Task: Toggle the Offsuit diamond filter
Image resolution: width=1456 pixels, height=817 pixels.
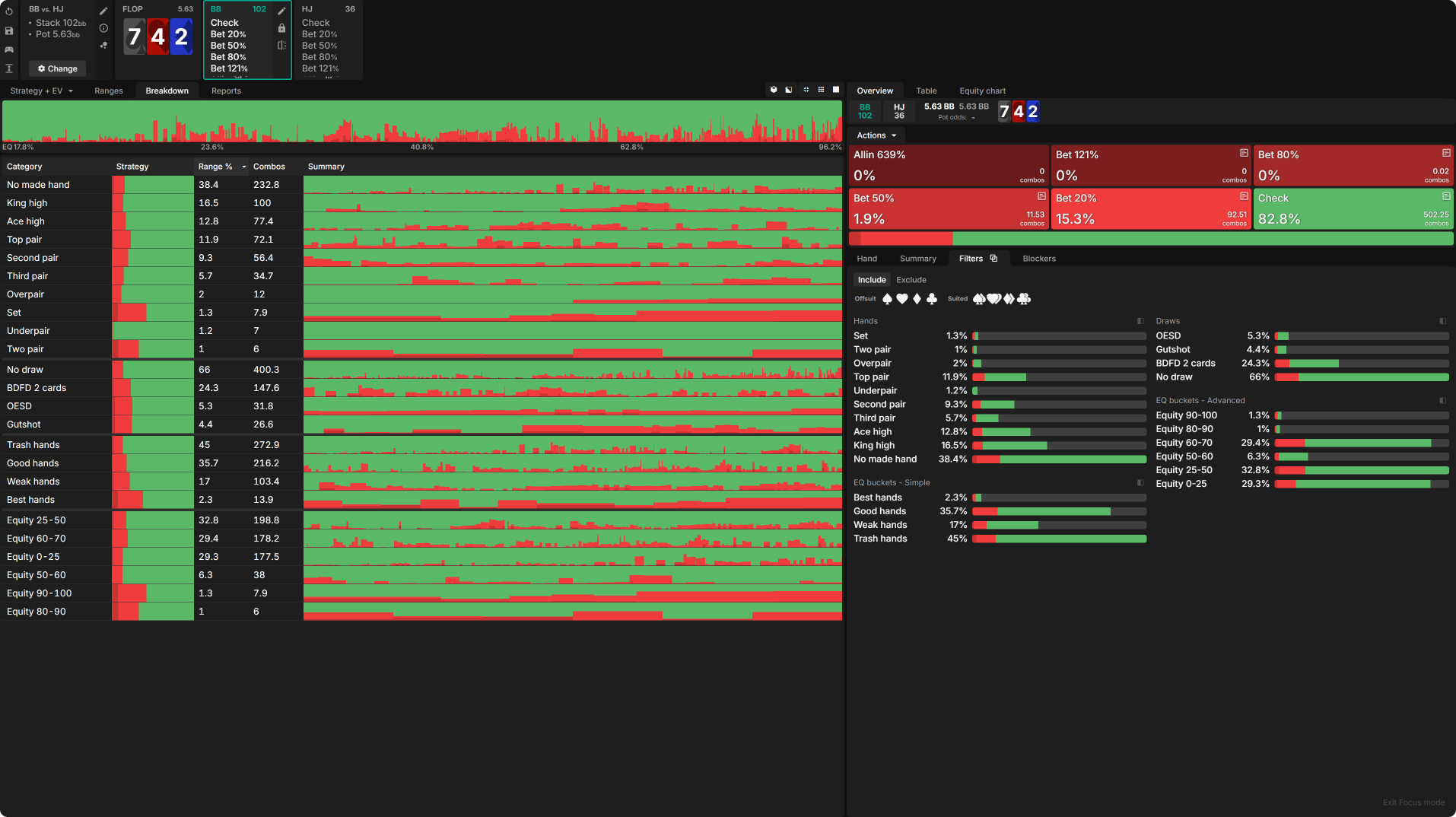Action: (x=917, y=299)
